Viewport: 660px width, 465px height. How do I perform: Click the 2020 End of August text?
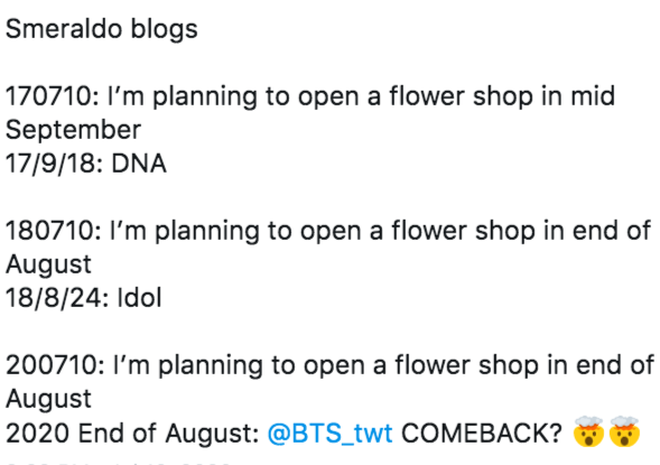pyautogui.click(x=132, y=433)
